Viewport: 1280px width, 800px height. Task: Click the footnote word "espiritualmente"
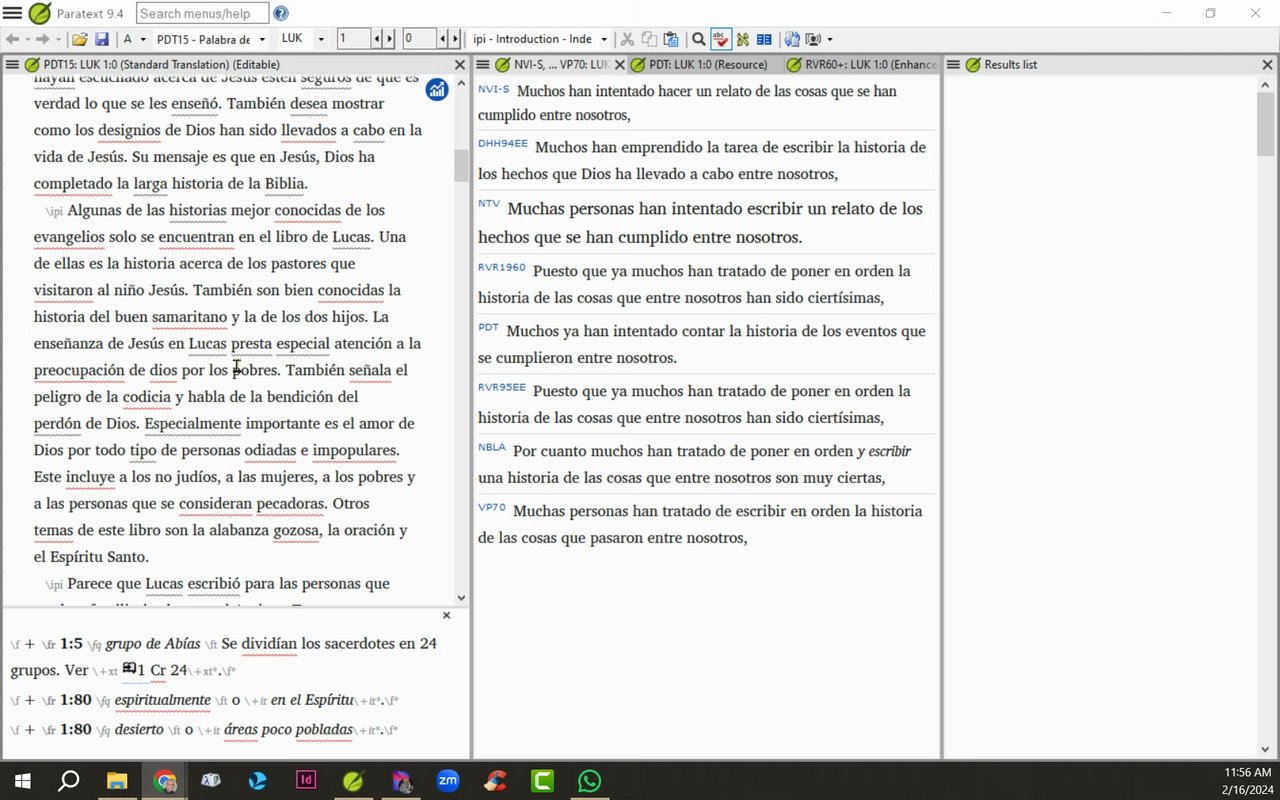[x=163, y=700]
